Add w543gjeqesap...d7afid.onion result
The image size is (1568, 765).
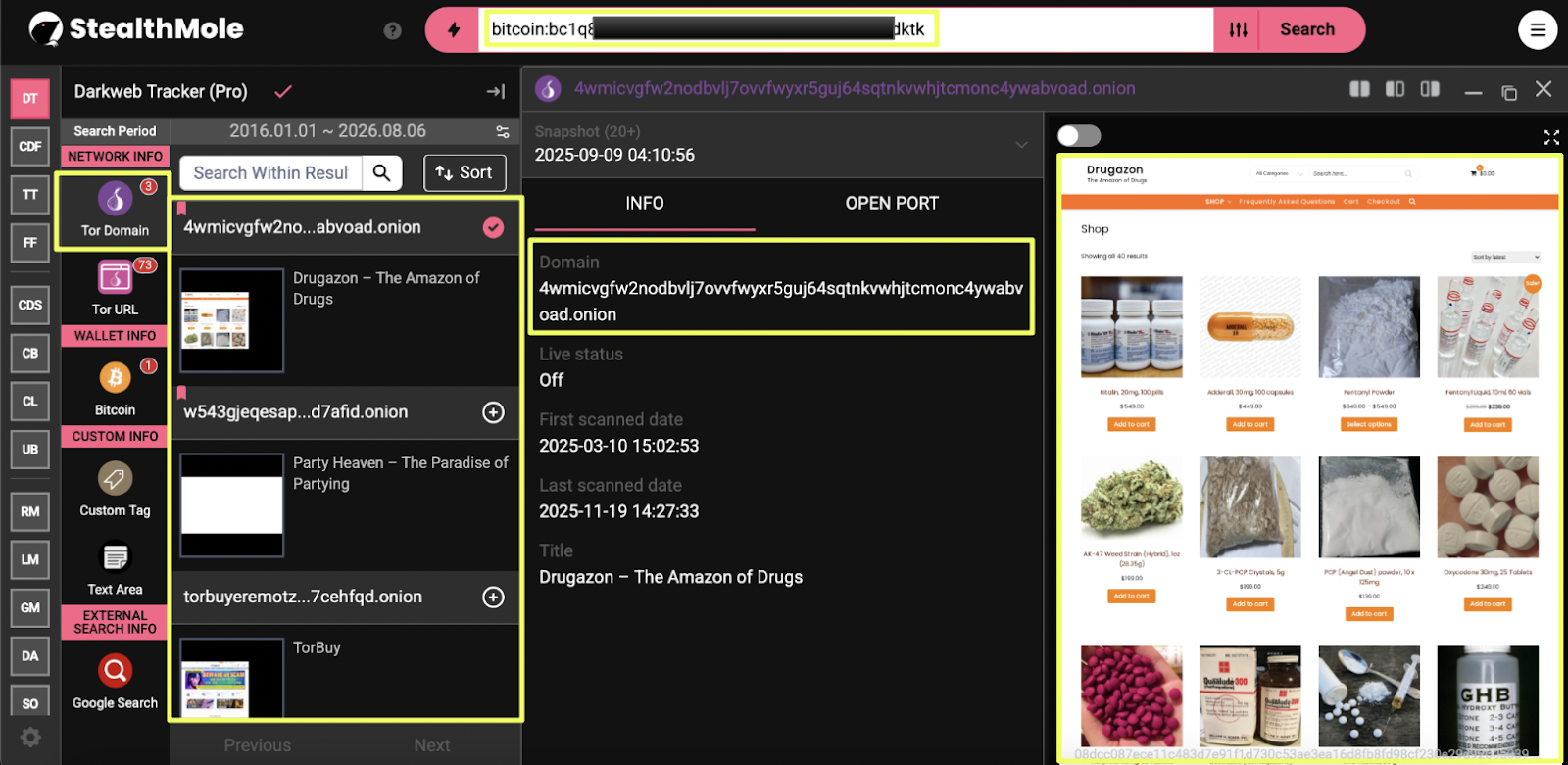coord(493,412)
